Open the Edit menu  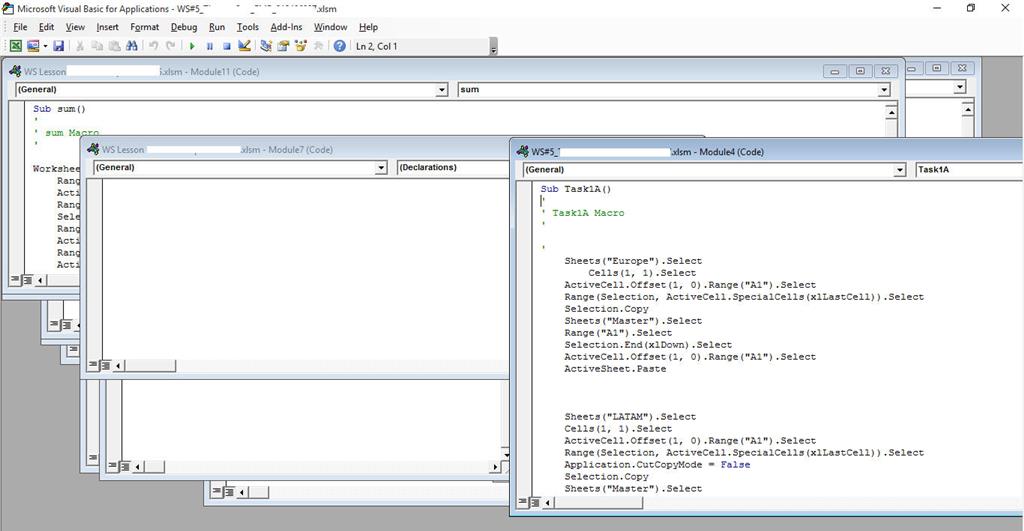click(x=46, y=27)
